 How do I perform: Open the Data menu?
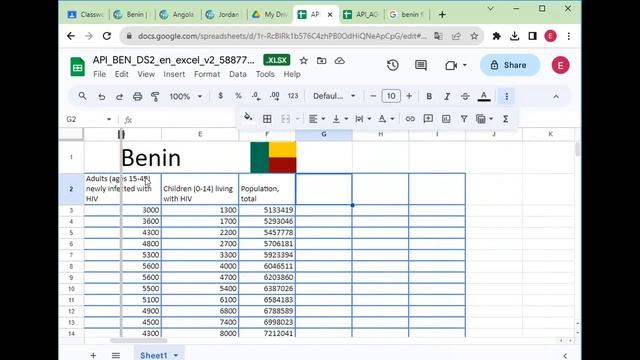[238, 74]
